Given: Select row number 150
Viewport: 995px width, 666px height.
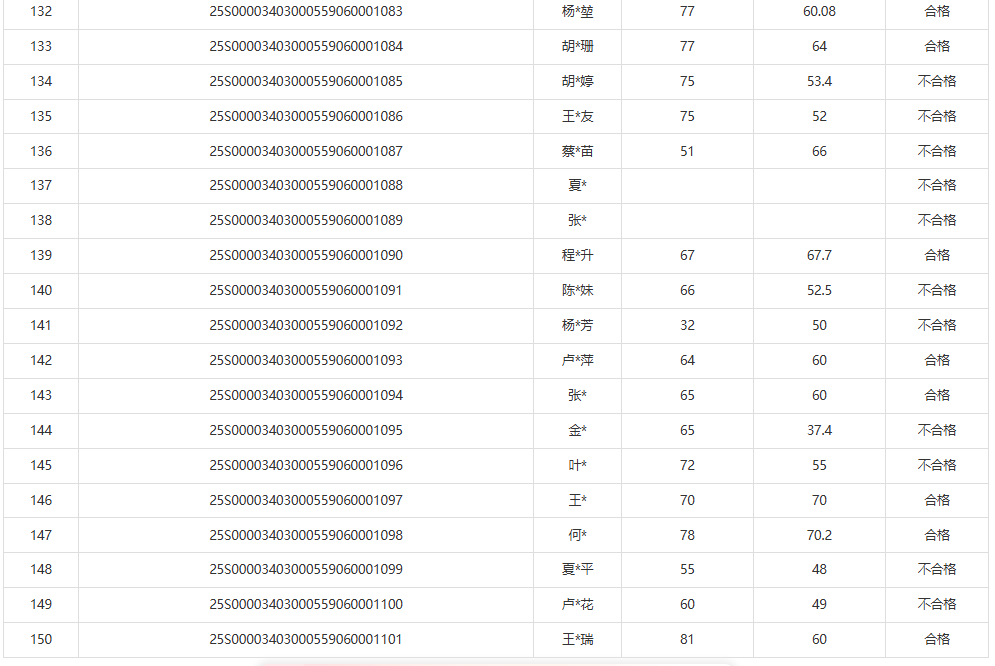Looking at the screenshot, I should (41, 640).
